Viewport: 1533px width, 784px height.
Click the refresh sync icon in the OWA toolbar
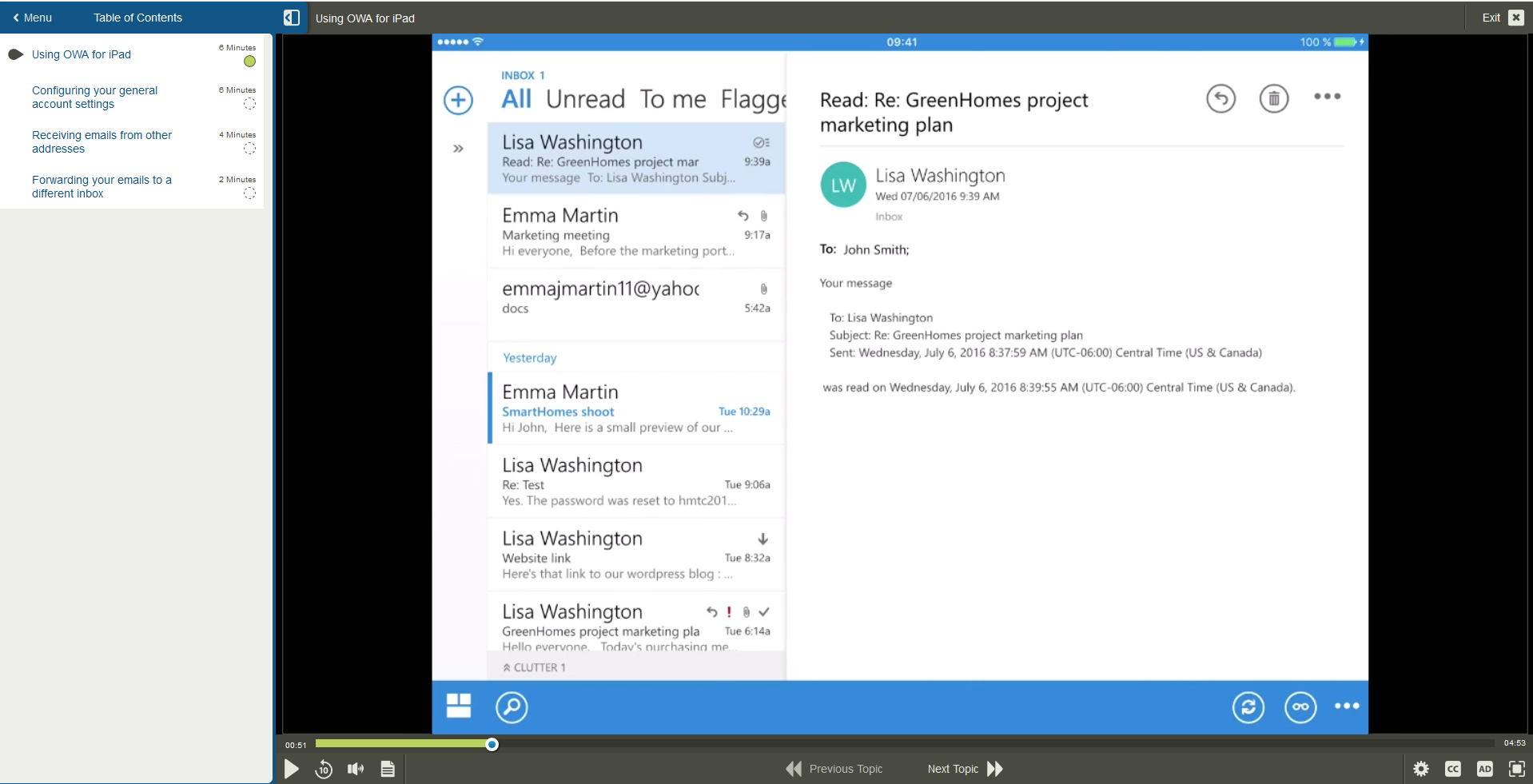1248,707
